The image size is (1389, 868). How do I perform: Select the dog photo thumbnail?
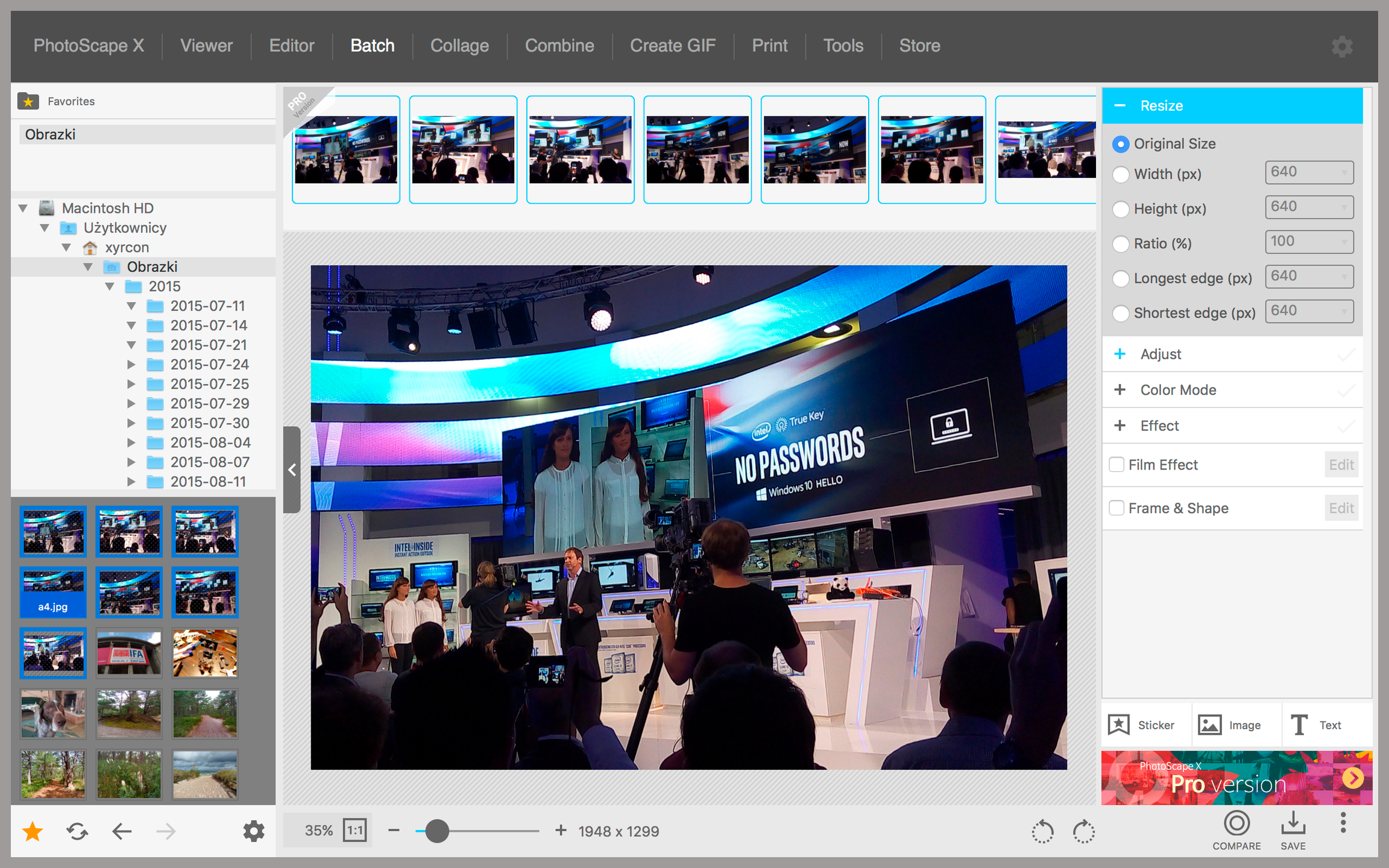coord(53,714)
